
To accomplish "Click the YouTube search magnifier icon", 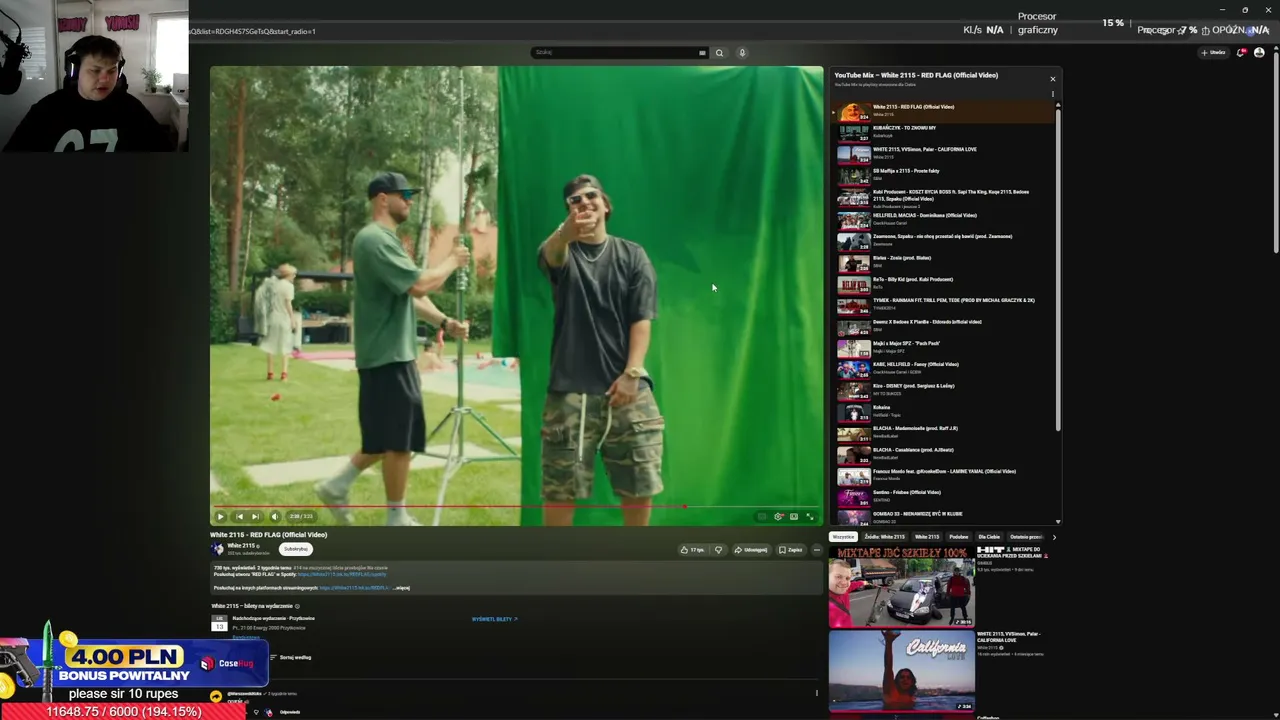I will [x=719, y=53].
